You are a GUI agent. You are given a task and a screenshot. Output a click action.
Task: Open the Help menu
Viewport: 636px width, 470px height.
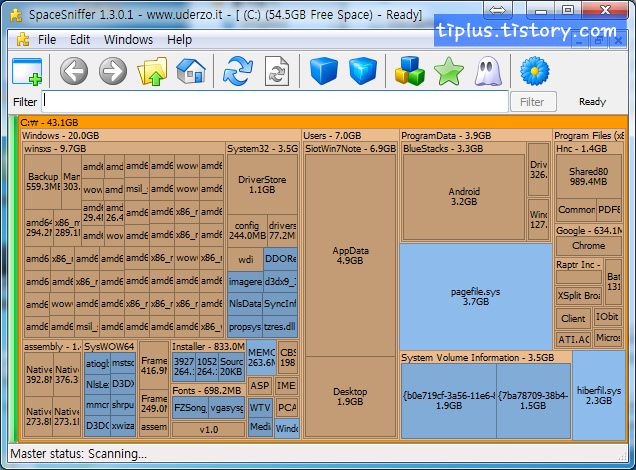[179, 40]
